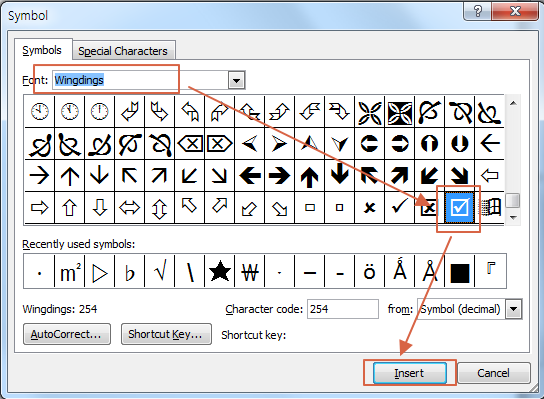Choose the delete-right boxed X symbol
The image size is (544, 399).
click(219, 143)
